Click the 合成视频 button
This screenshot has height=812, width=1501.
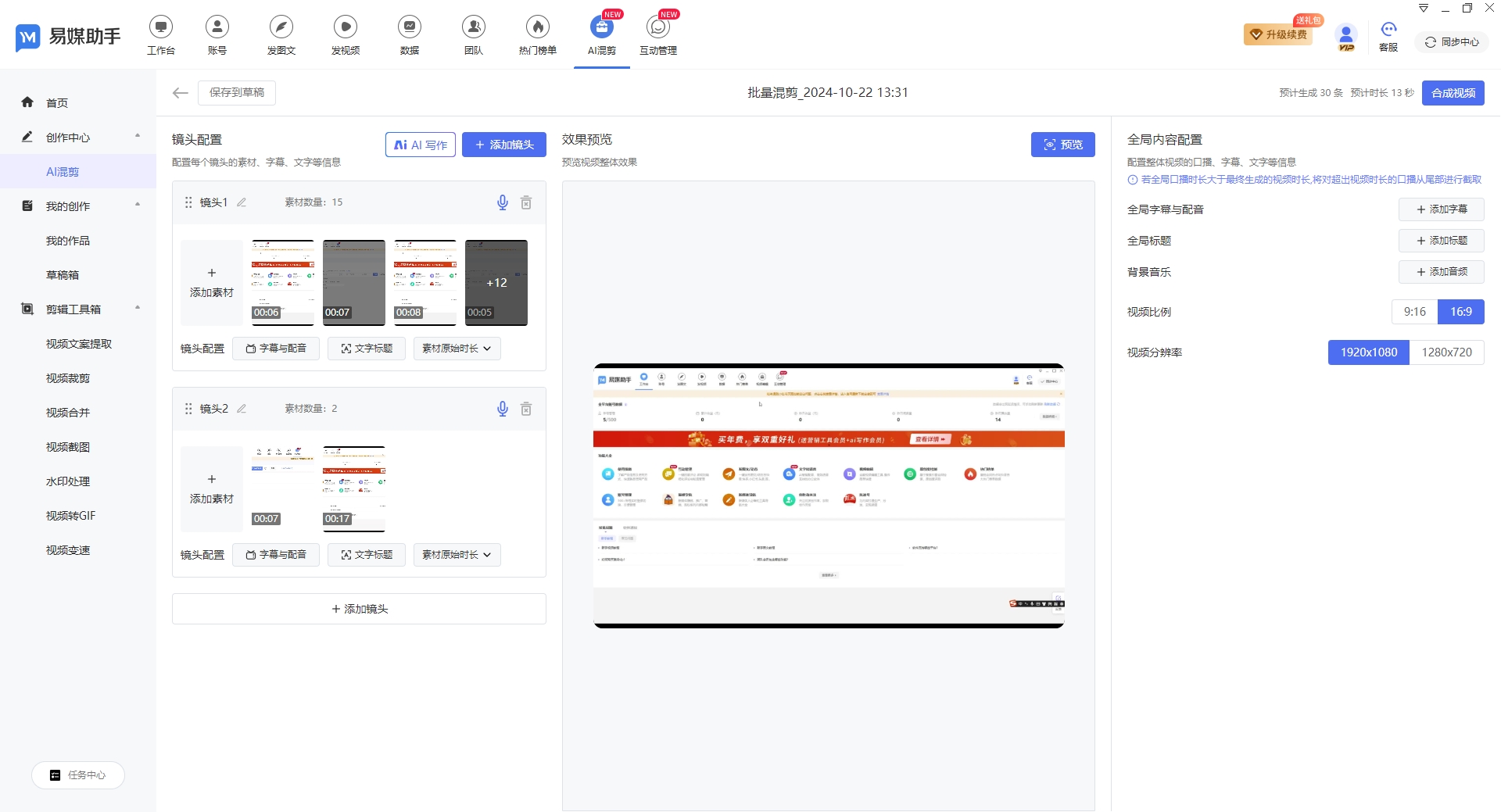[1453, 93]
